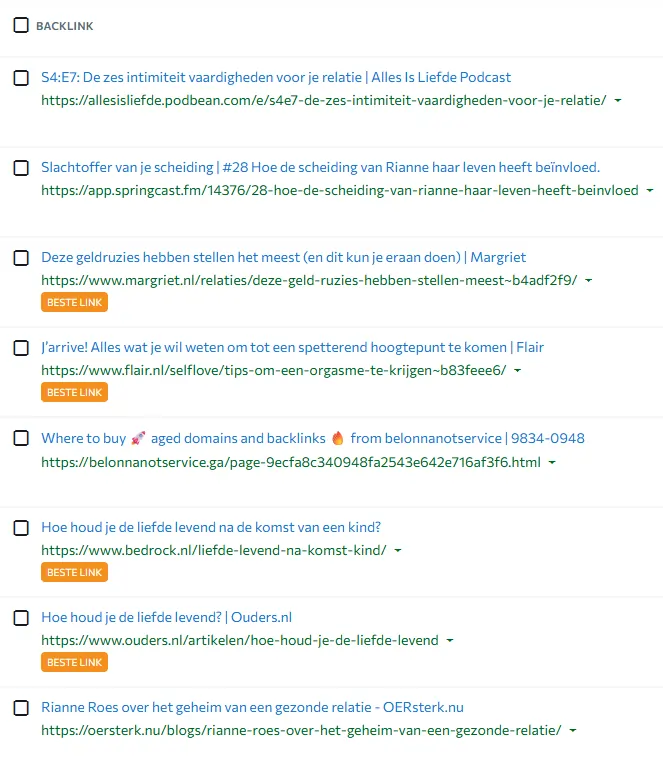Click the Hoe houd je de liefde levend Ouders.nl title
The height and width of the screenshot is (767, 663).
click(166, 617)
